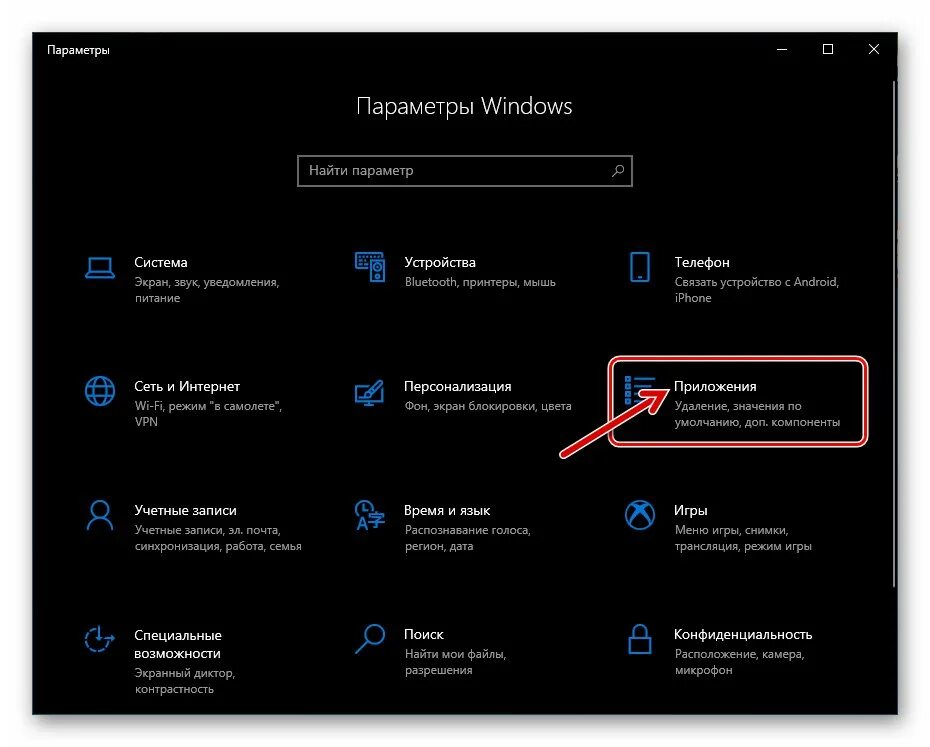Click 'Учетные записи, эл. почта' description
The image size is (930, 747).
[x=218, y=538]
